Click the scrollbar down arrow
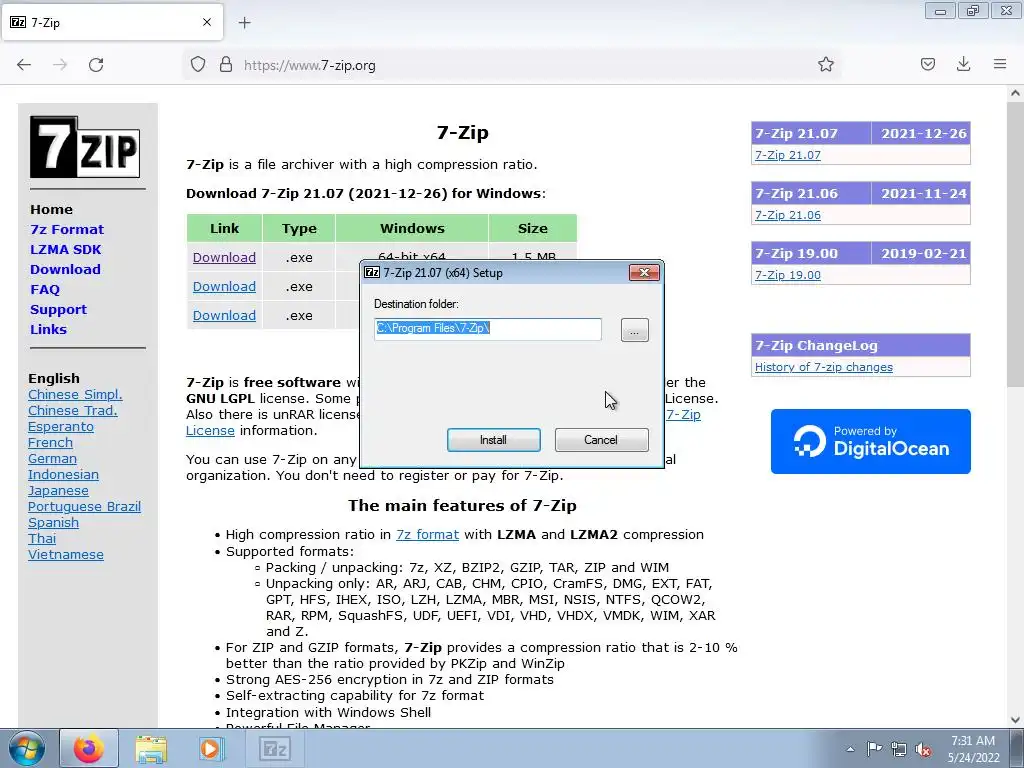1024x768 pixels. click(x=1016, y=720)
